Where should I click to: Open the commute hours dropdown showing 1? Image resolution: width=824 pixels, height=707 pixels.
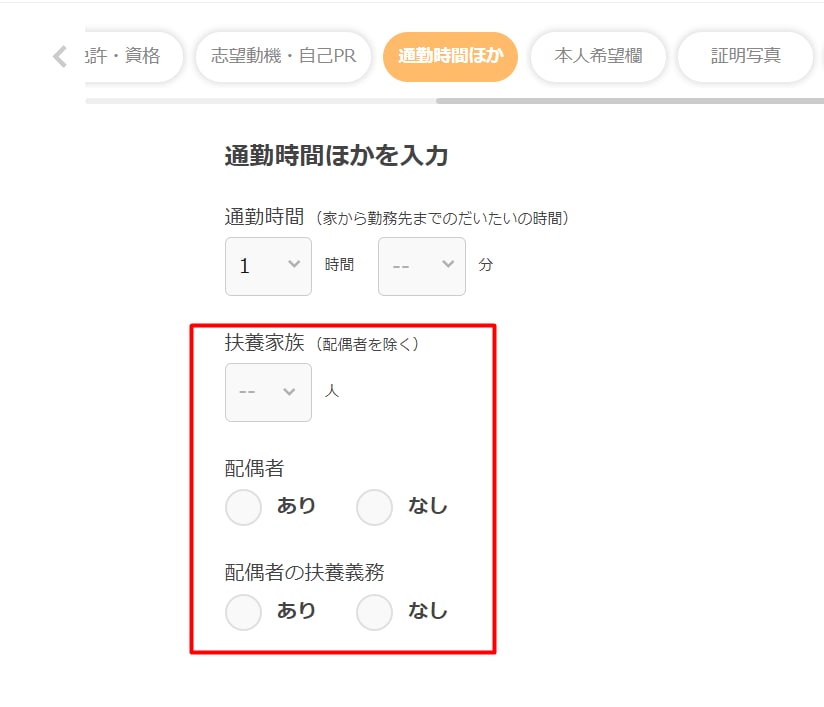267,266
